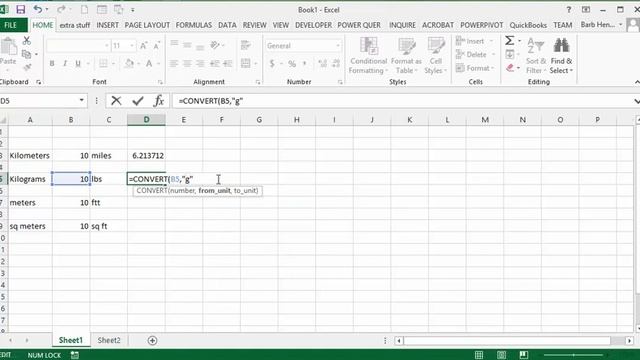Open the Format cells menu

475,68
